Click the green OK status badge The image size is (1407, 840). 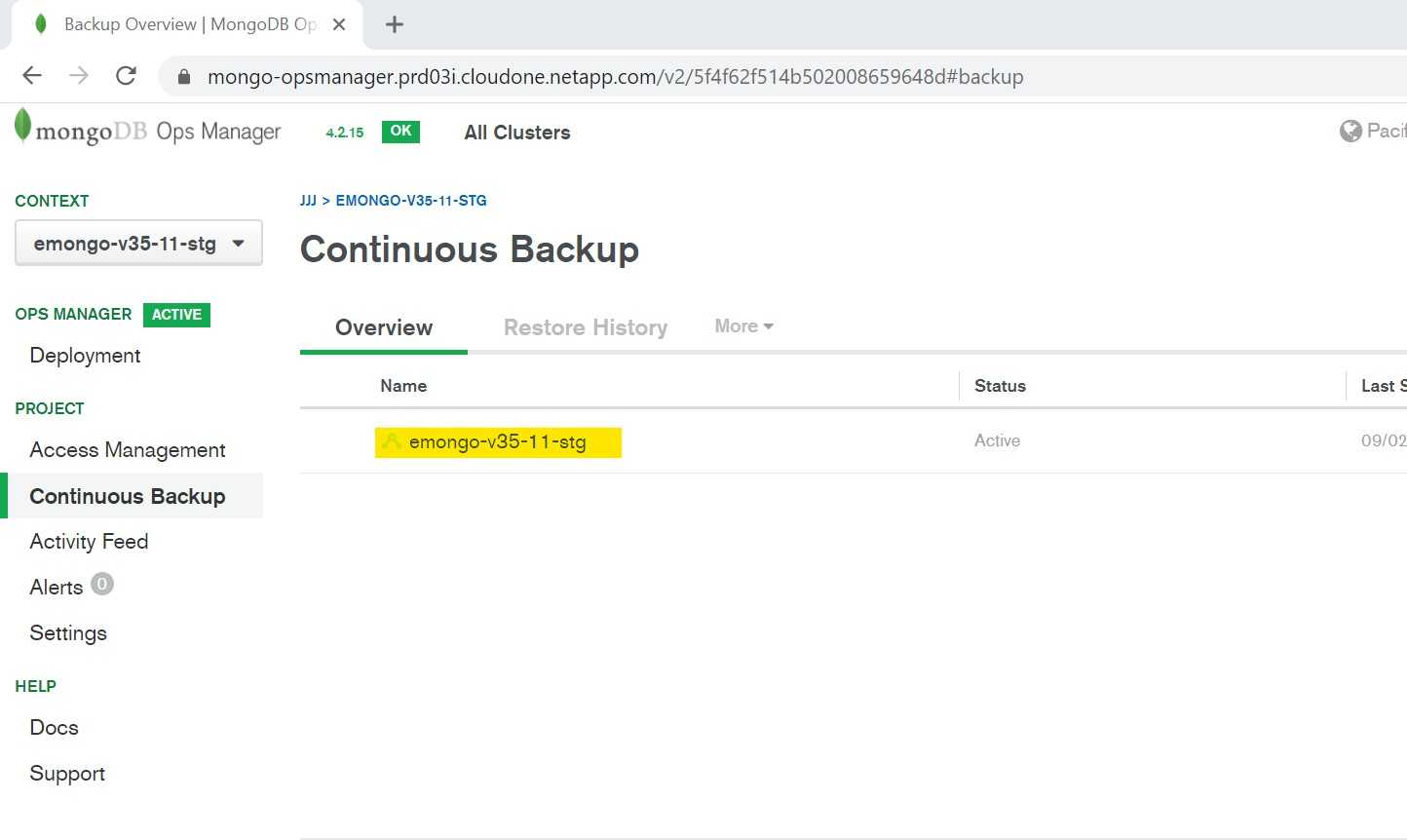[400, 132]
